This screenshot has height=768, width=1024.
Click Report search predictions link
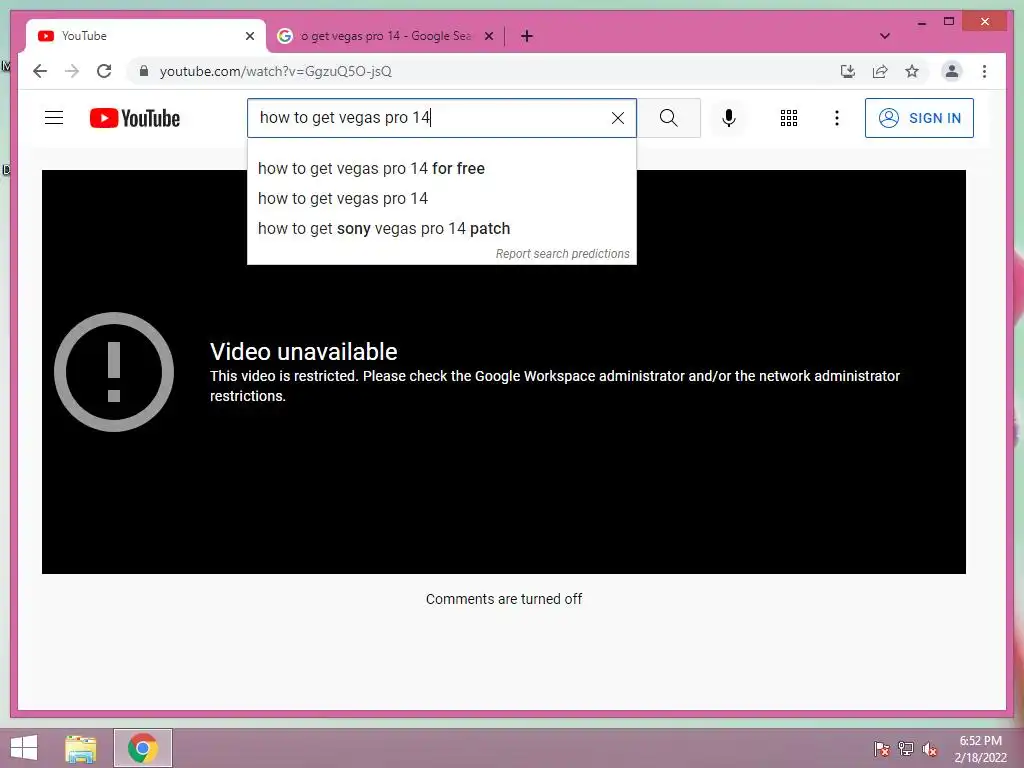click(562, 254)
